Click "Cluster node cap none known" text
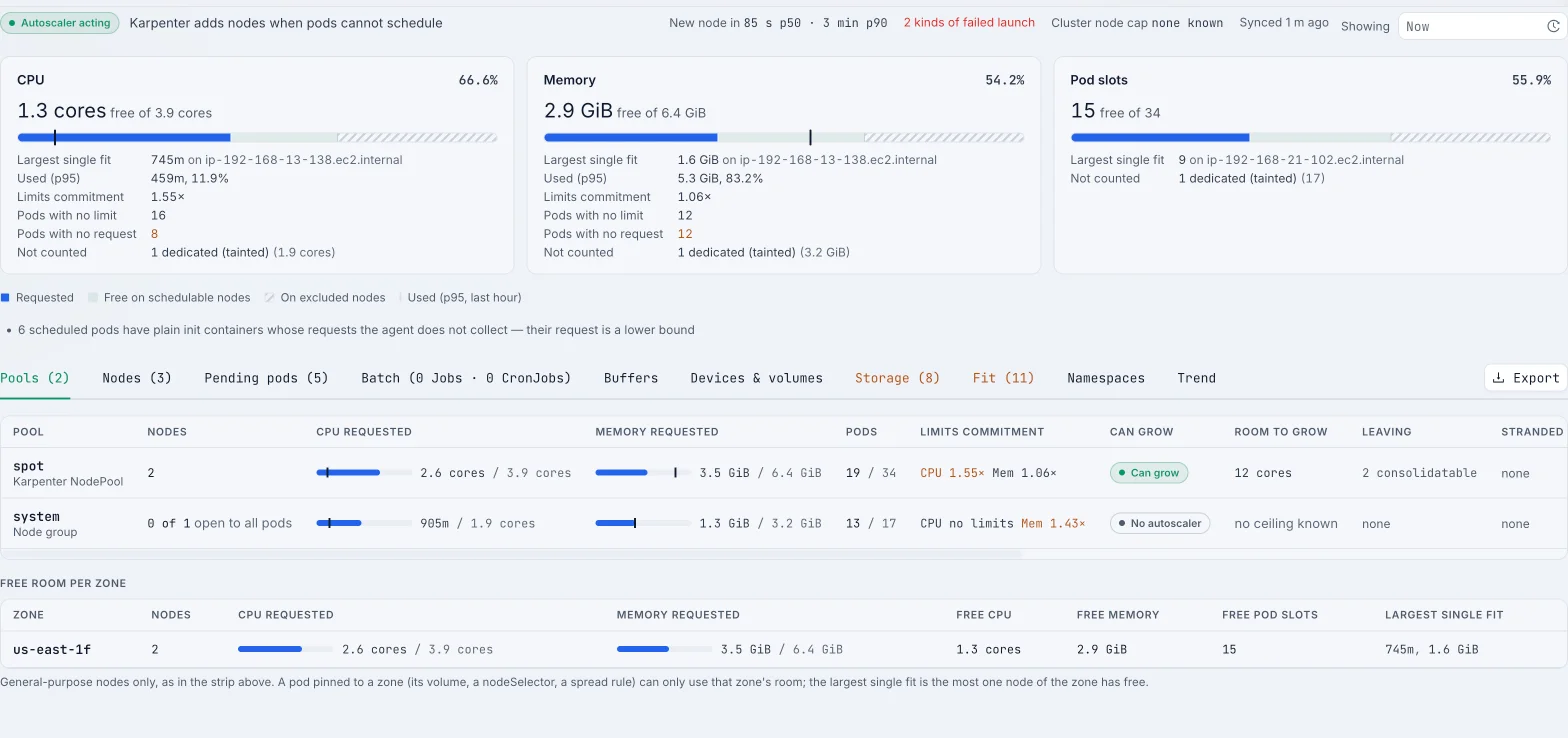1568x738 pixels. tap(1137, 22)
